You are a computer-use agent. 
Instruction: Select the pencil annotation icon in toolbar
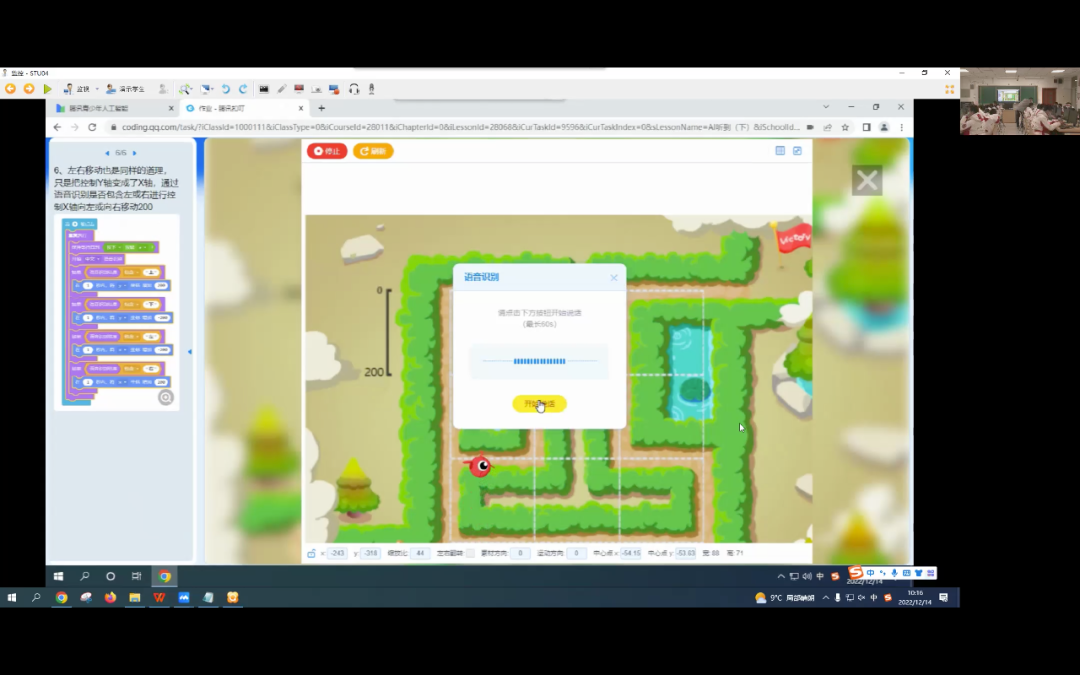(282, 89)
